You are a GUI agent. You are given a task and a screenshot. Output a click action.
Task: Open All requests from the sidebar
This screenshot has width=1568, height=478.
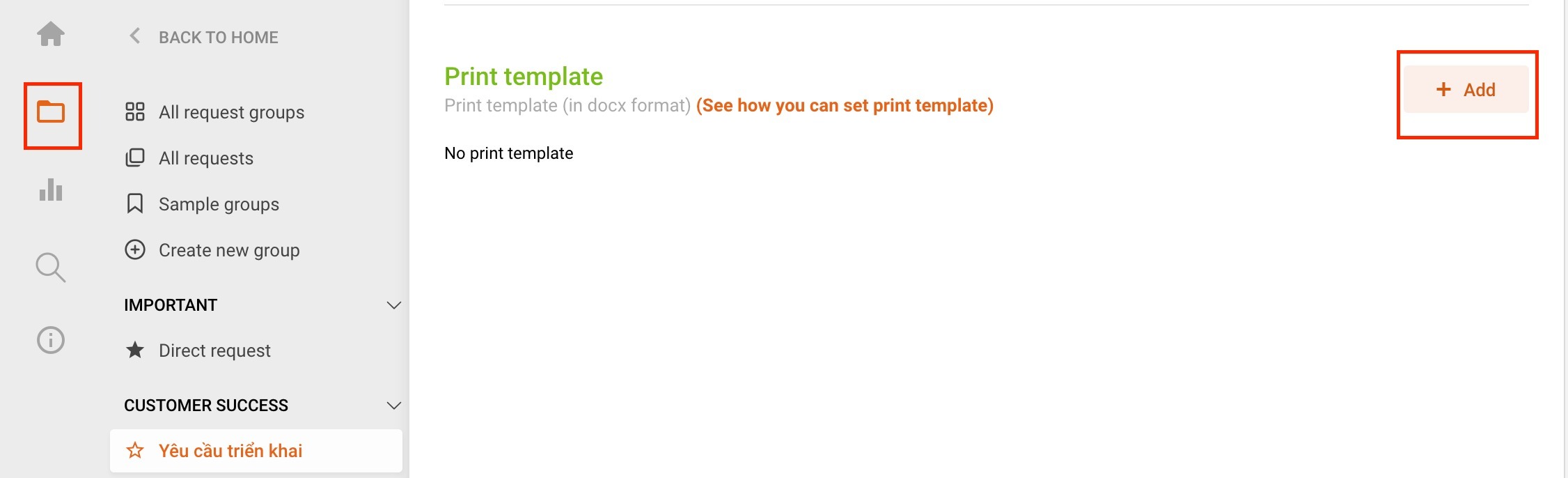click(x=205, y=157)
